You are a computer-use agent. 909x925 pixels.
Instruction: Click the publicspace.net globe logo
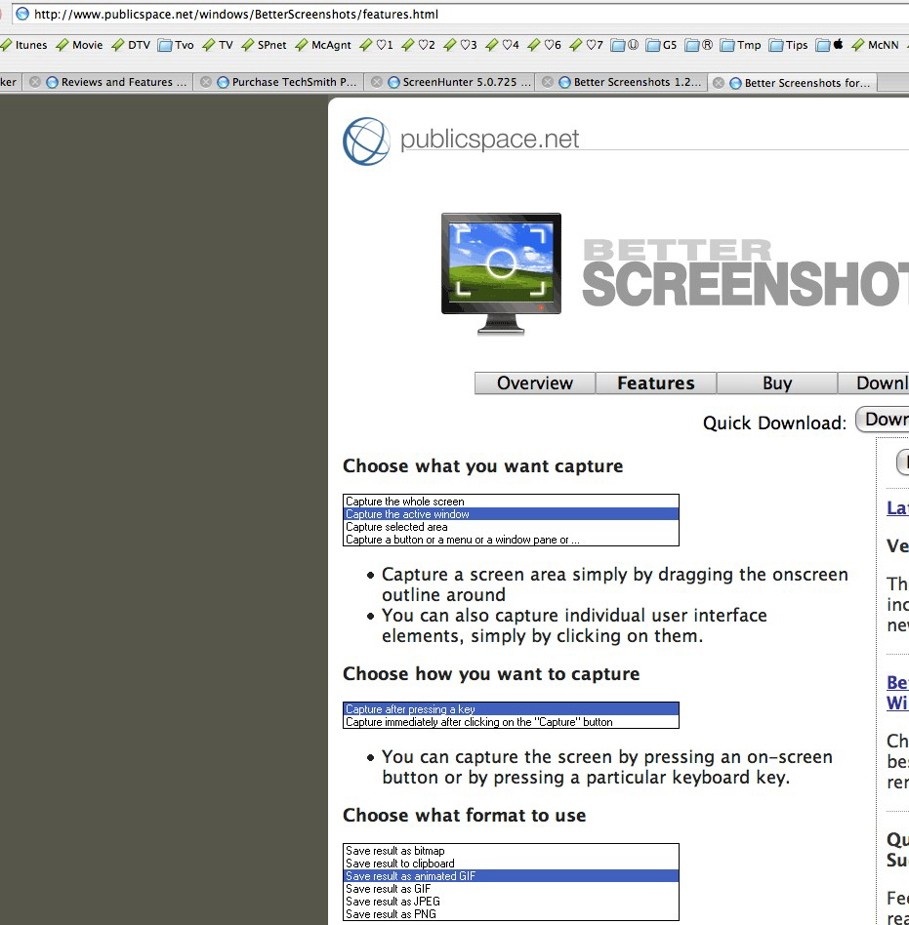[366, 141]
